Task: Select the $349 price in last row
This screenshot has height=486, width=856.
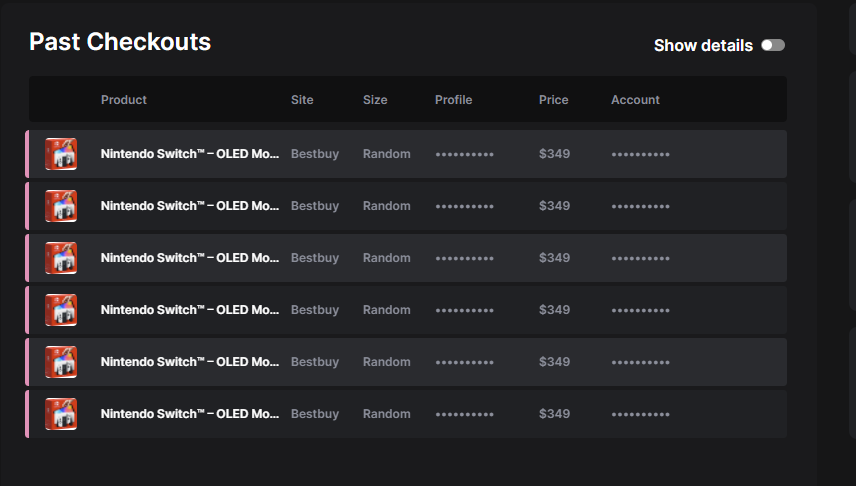Action: (x=555, y=413)
